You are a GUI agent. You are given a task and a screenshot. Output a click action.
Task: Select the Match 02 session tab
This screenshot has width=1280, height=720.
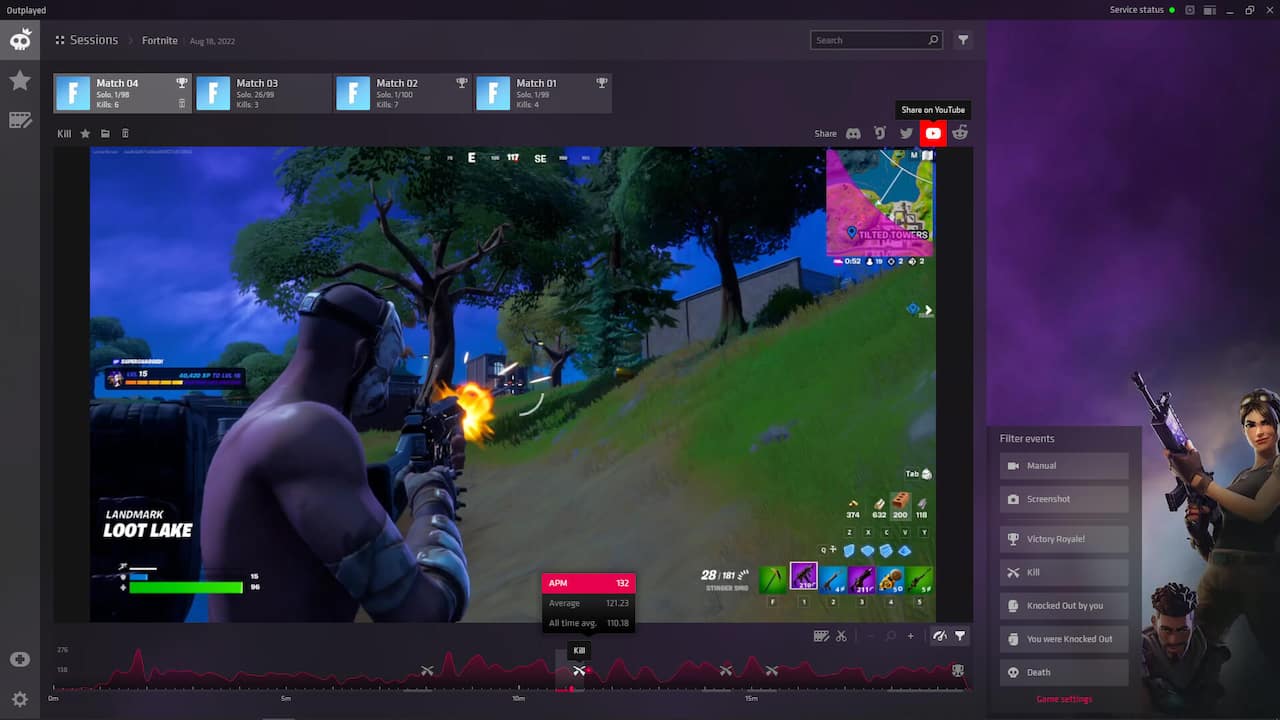pyautogui.click(x=403, y=93)
